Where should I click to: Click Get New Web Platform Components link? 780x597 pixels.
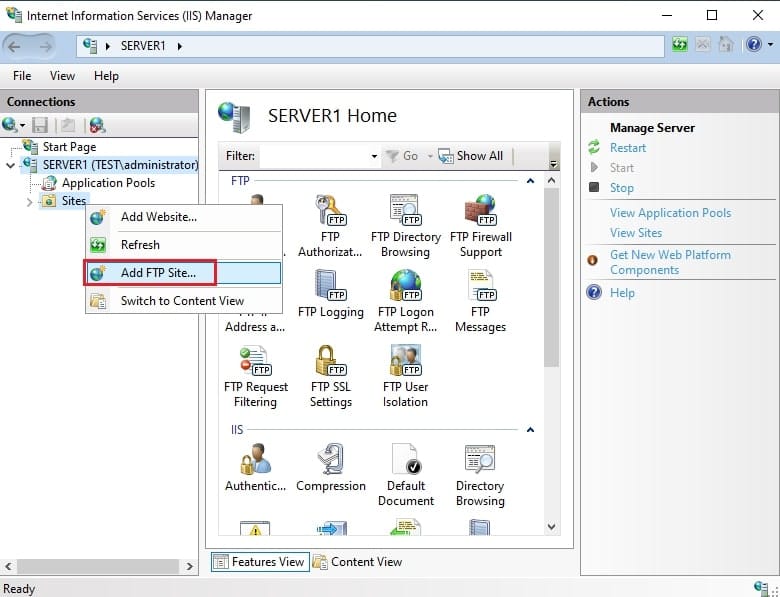coord(670,262)
